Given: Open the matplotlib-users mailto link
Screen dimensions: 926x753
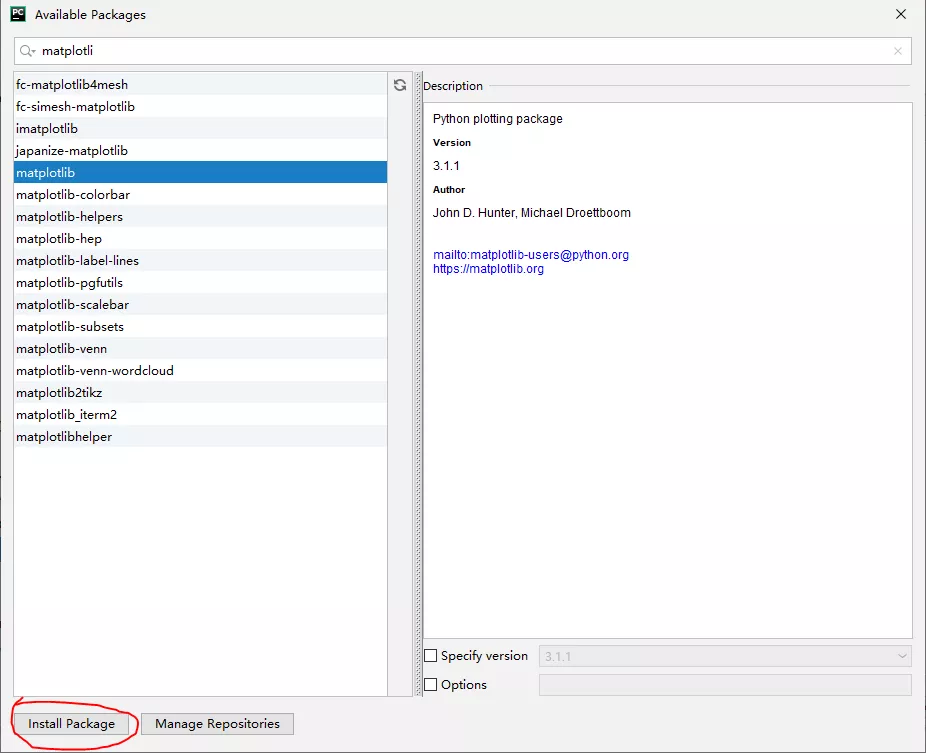Looking at the screenshot, I should (531, 255).
